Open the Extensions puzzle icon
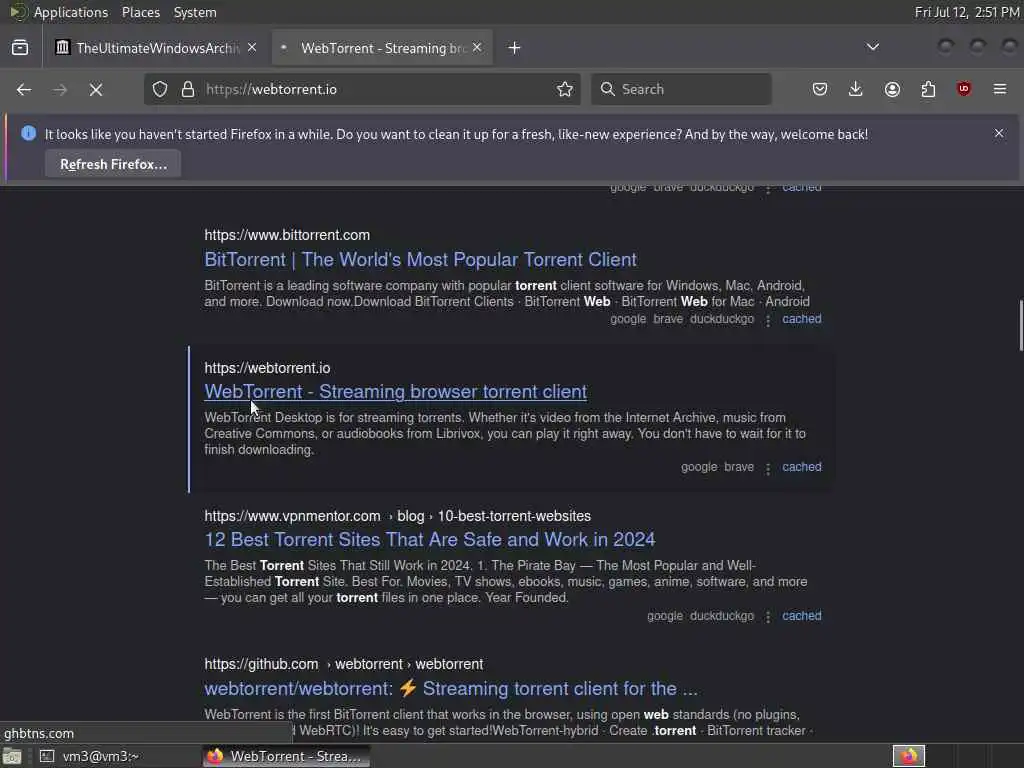This screenshot has height=768, width=1024. tap(928, 89)
